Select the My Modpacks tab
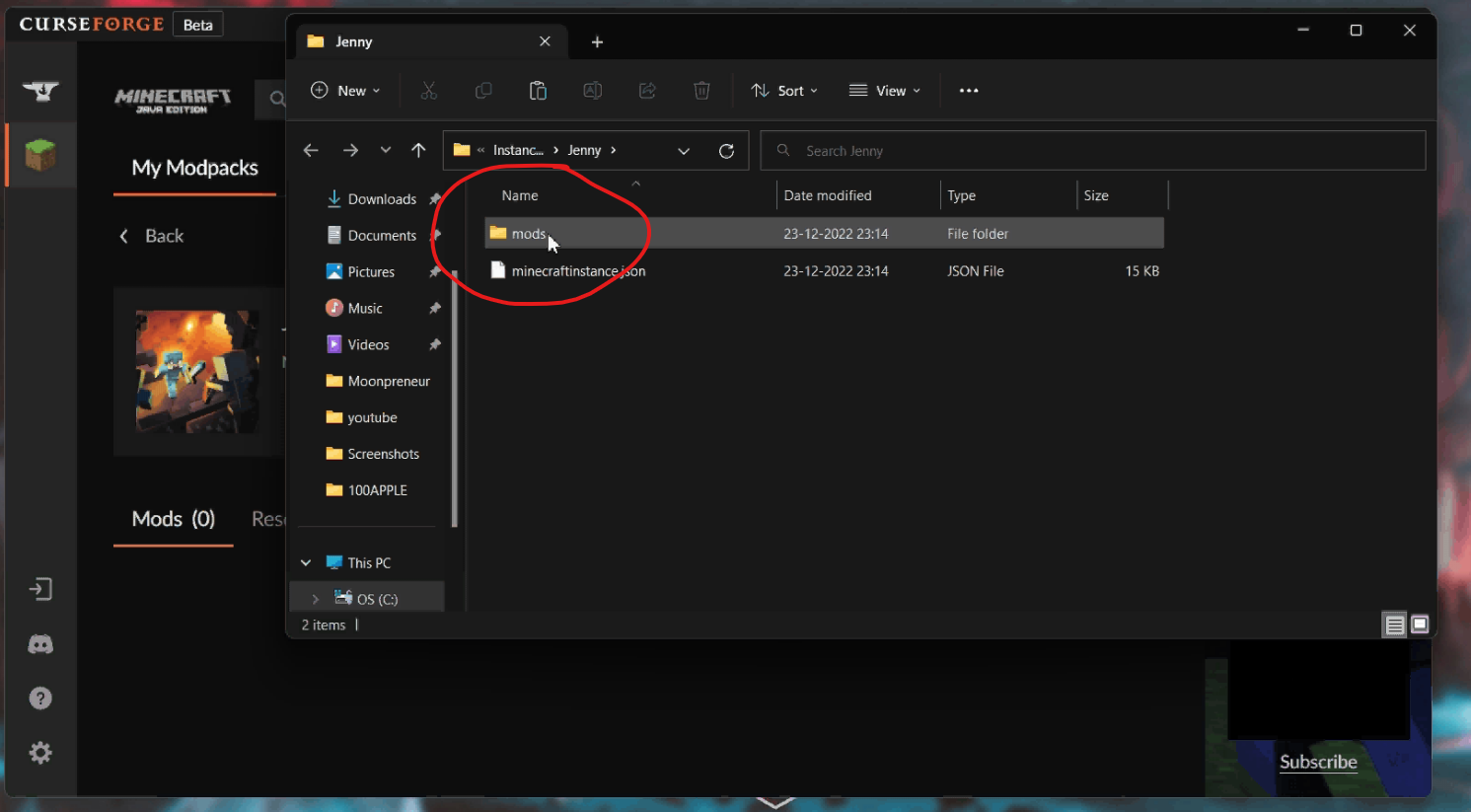This screenshot has width=1471, height=812. coord(195,168)
